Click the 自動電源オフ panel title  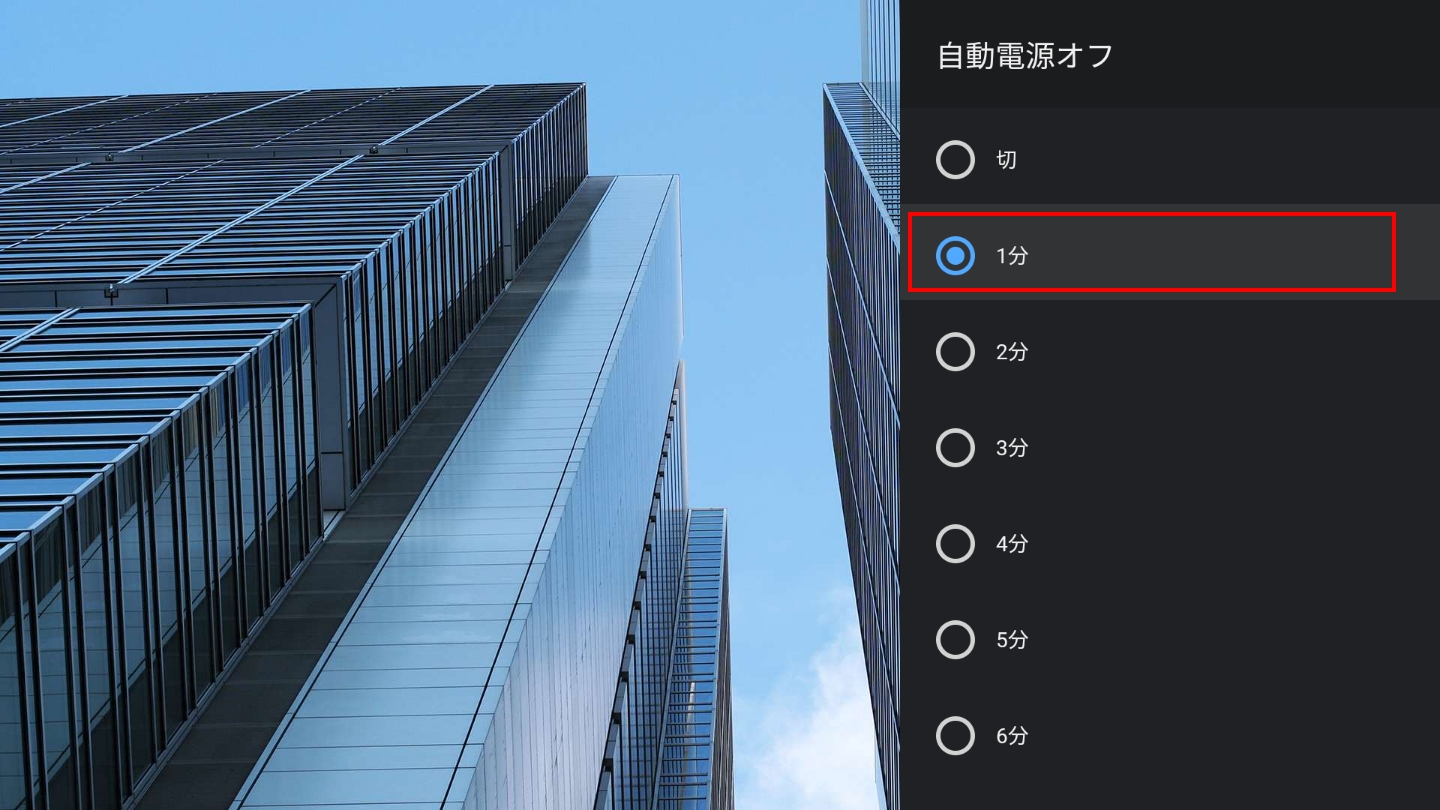click(x=1024, y=55)
